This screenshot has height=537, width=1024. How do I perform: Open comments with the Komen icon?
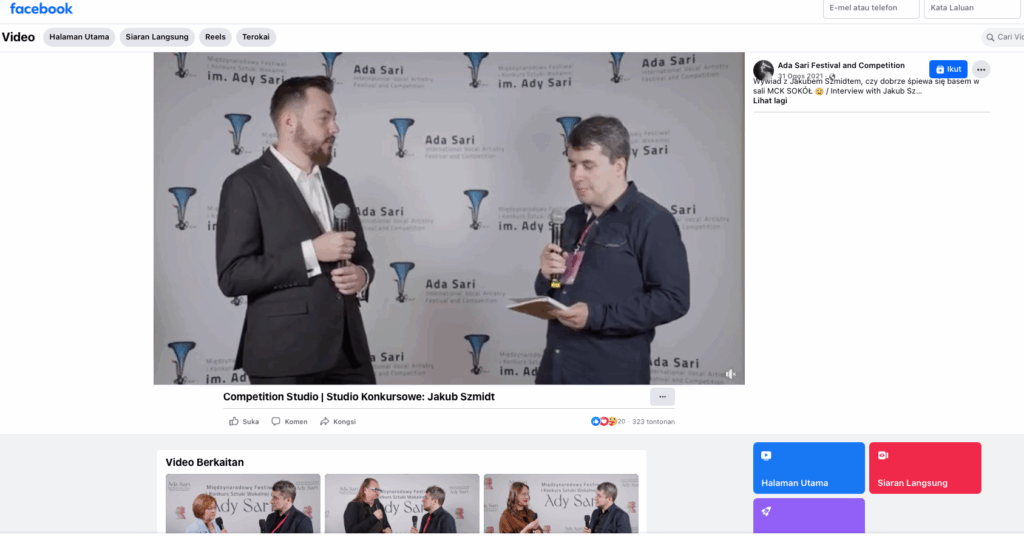coord(276,422)
